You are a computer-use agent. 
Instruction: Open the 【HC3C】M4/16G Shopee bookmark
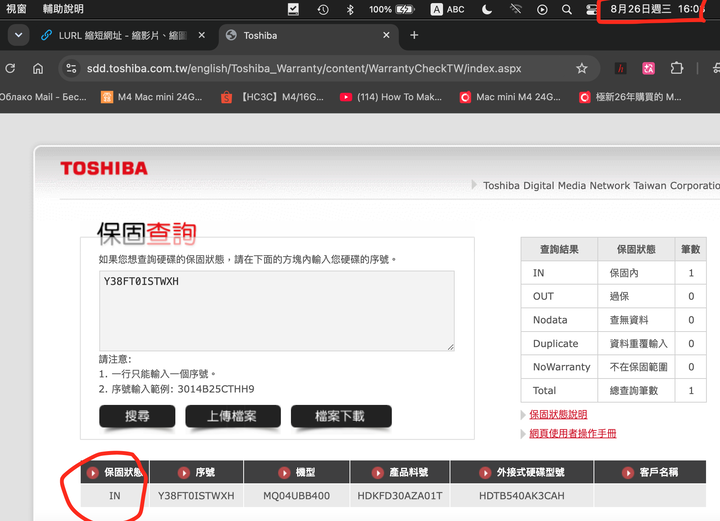272,97
